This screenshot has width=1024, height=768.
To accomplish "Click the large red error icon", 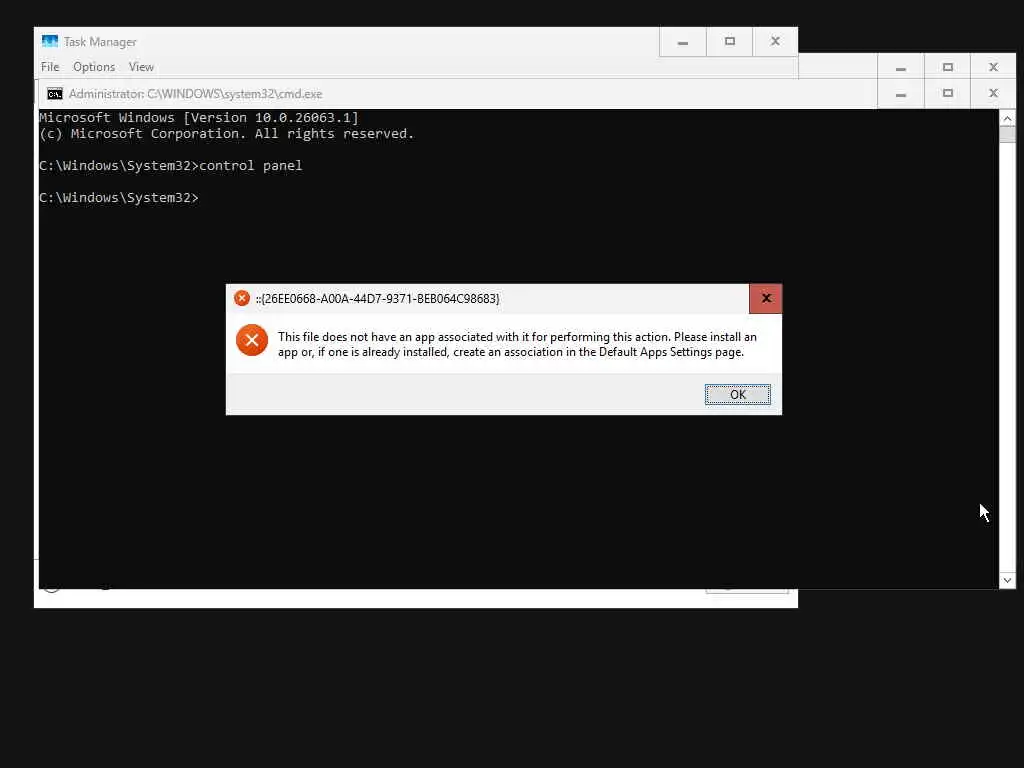I will [252, 340].
